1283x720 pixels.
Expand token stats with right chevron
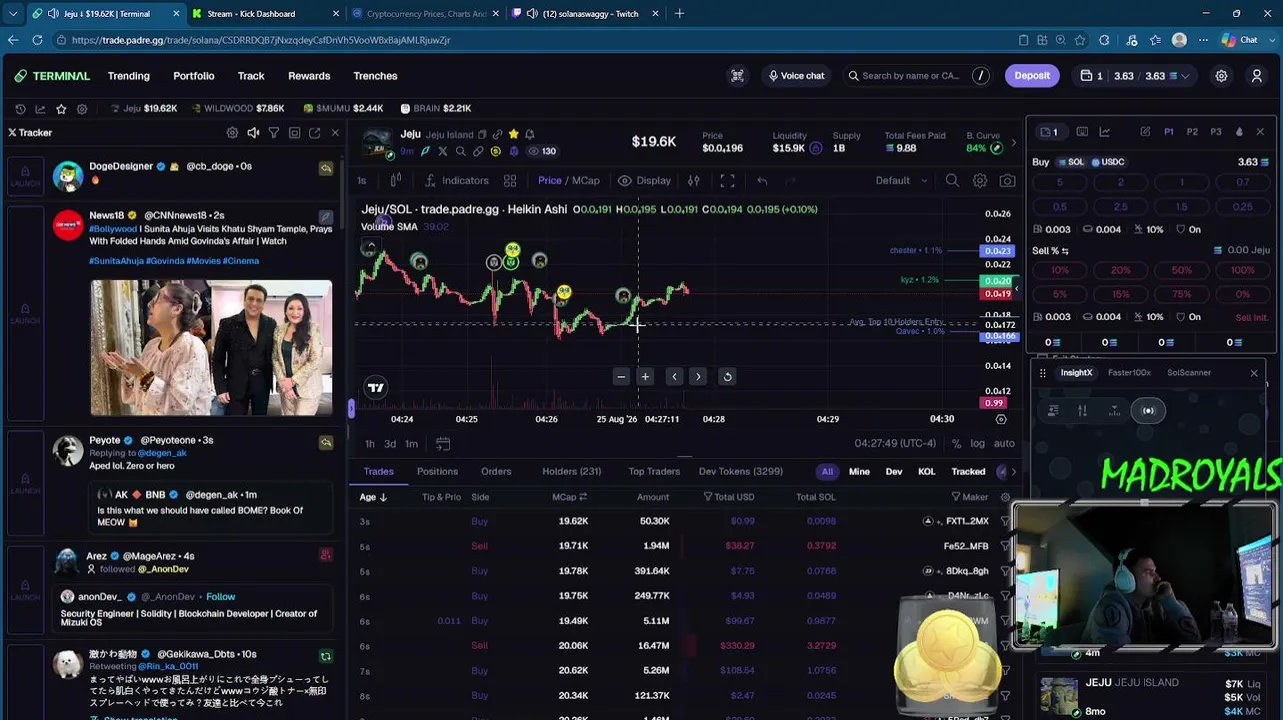[1013, 143]
